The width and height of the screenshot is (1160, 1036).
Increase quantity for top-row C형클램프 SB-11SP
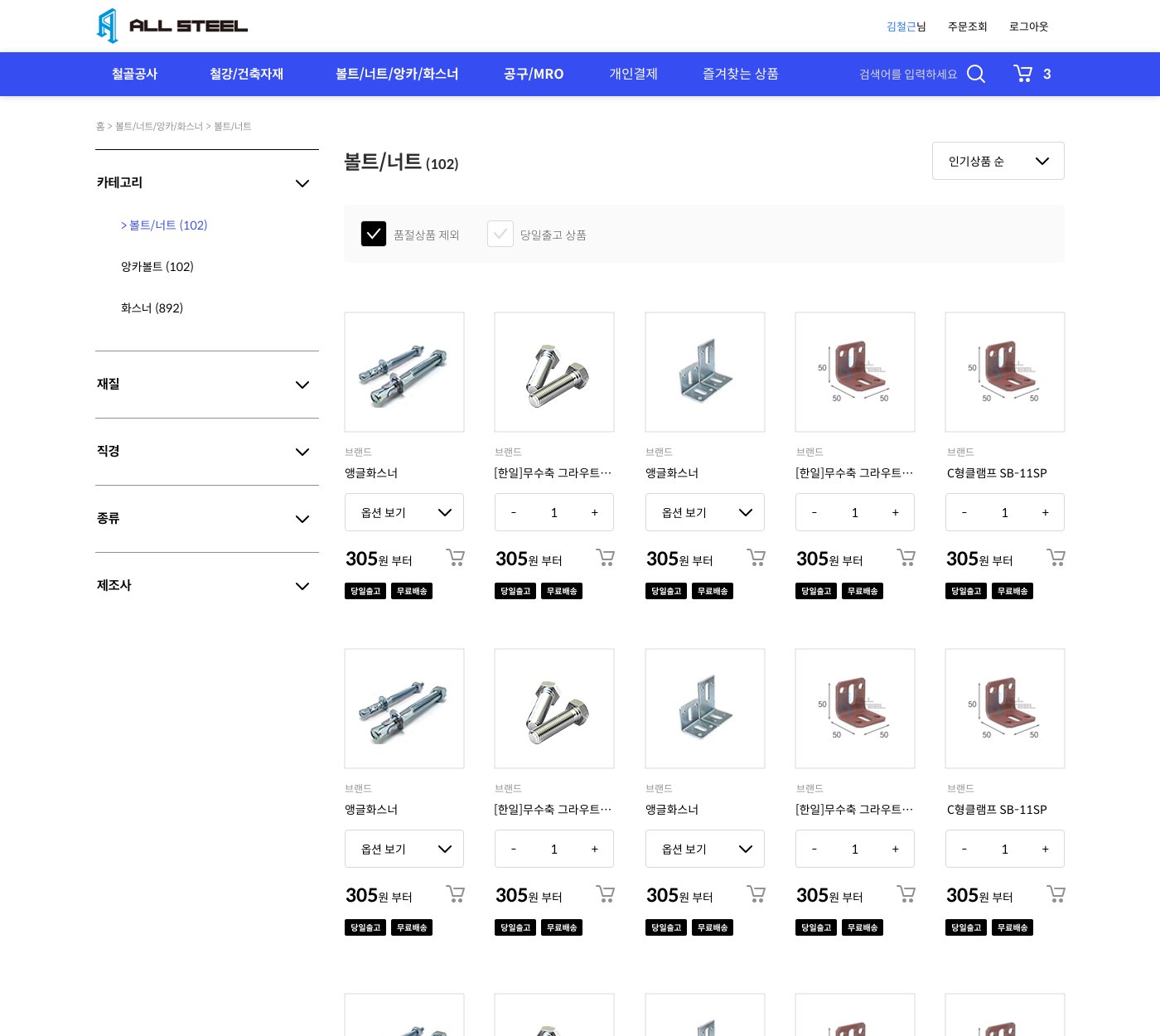[1046, 513]
